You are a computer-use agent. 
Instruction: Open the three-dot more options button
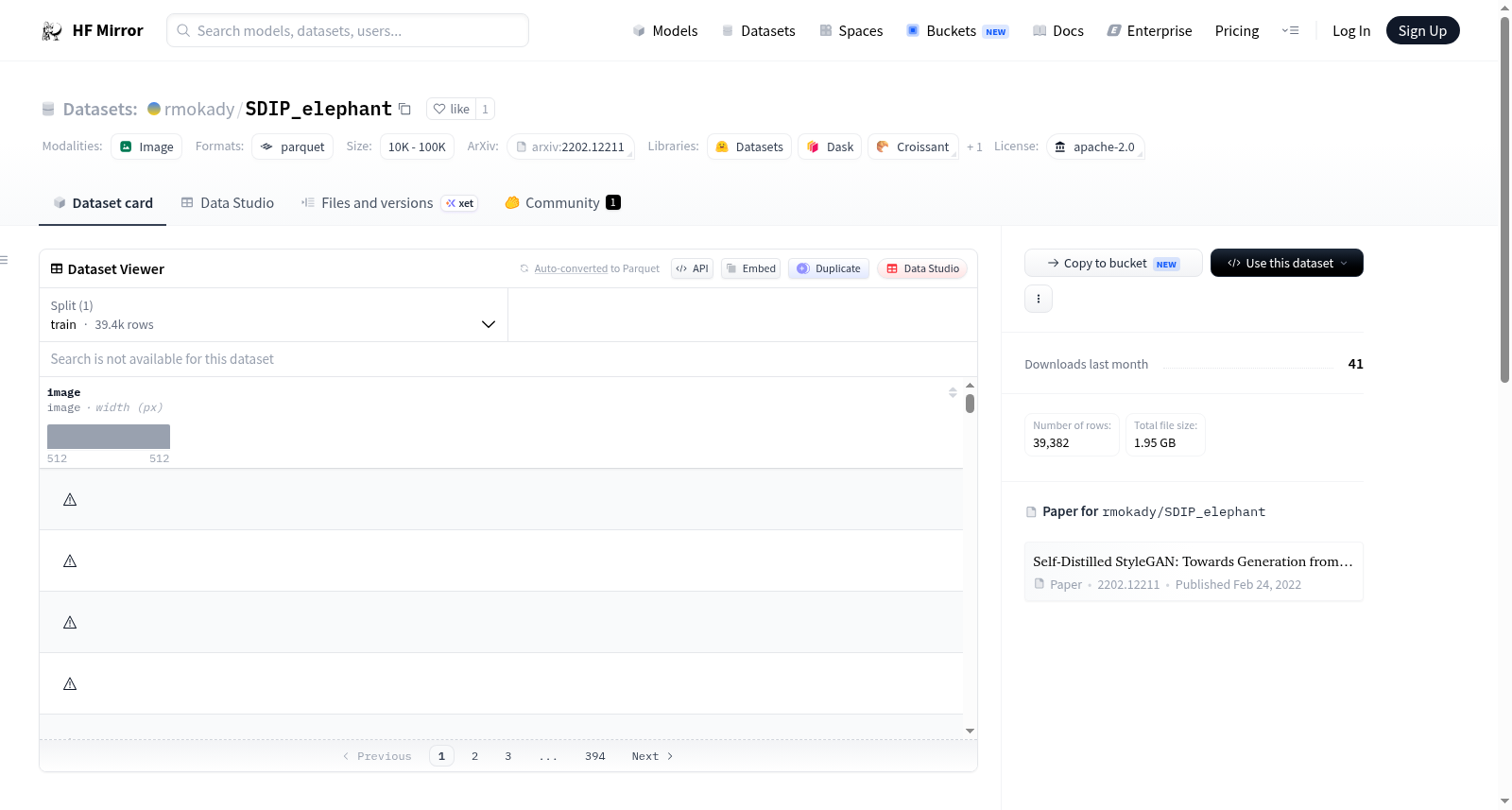[x=1039, y=299]
